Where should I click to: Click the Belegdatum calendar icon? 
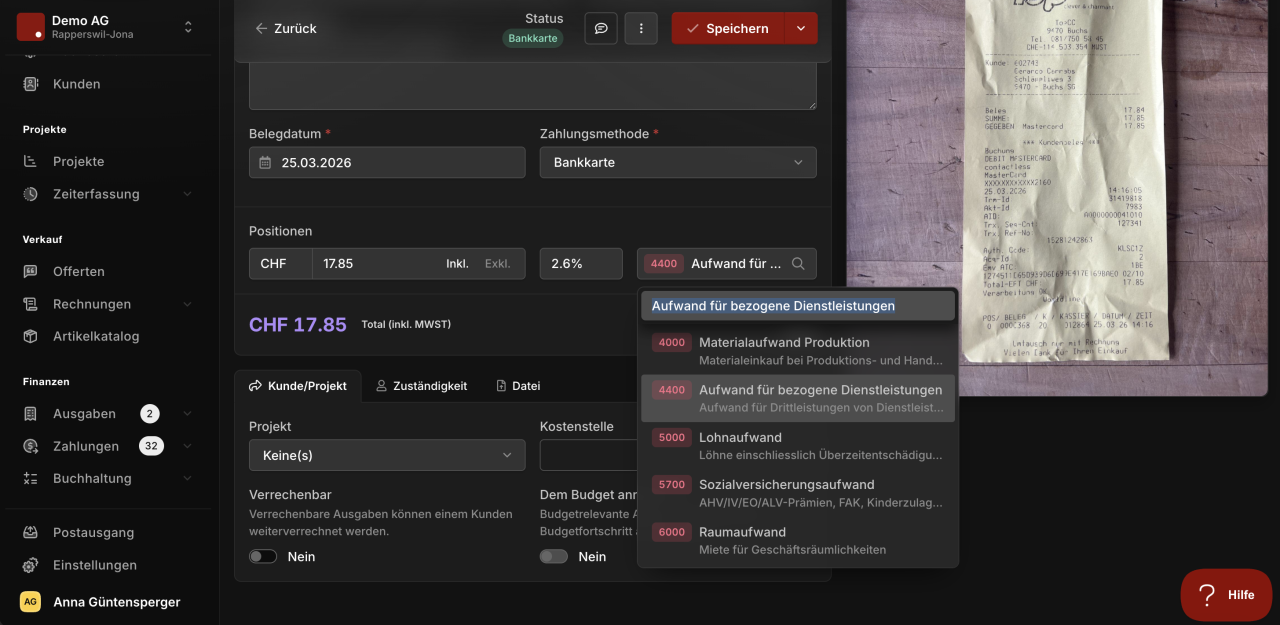click(265, 162)
